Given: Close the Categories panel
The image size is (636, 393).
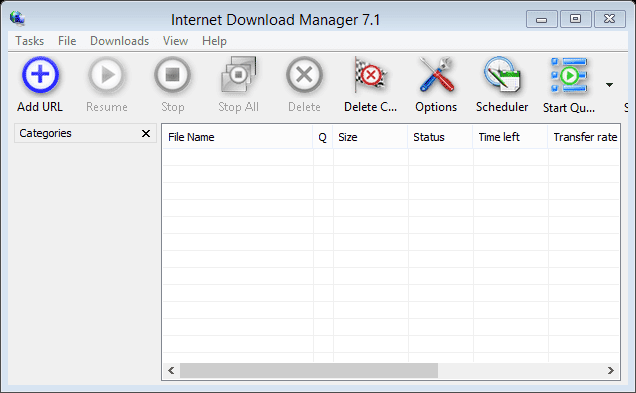Looking at the screenshot, I should [146, 133].
